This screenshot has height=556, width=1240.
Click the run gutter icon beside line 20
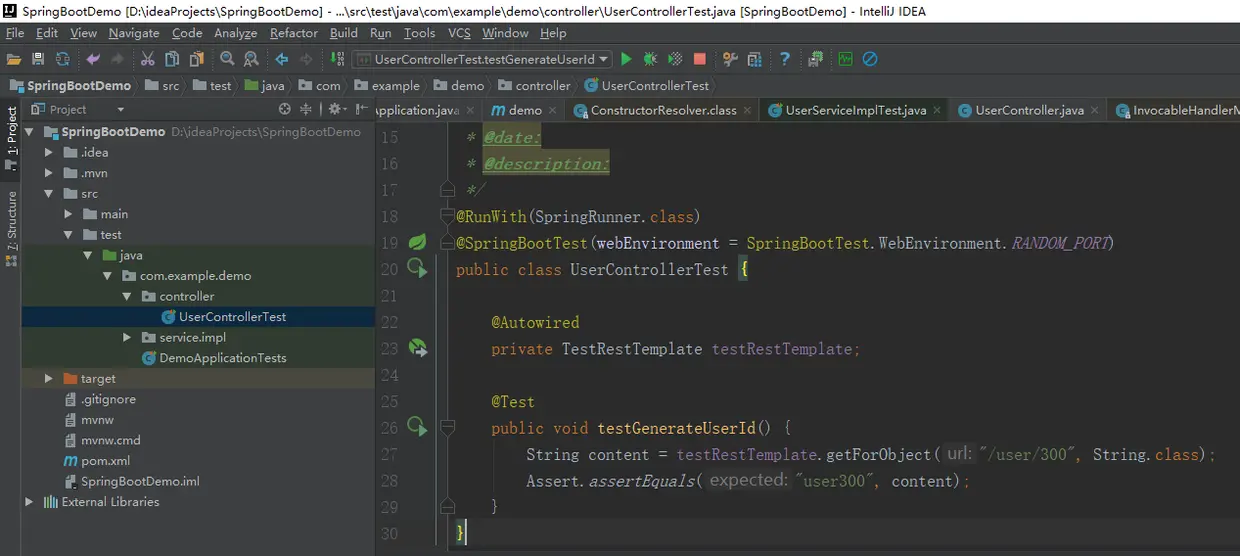(417, 269)
